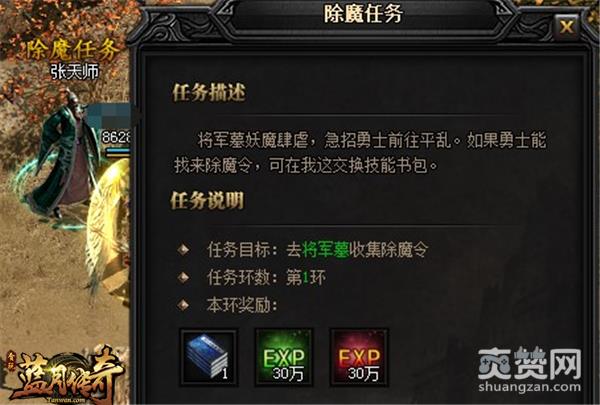Click the 张天师 NPC name label
The width and height of the screenshot is (600, 405).
pyautogui.click(x=75, y=71)
